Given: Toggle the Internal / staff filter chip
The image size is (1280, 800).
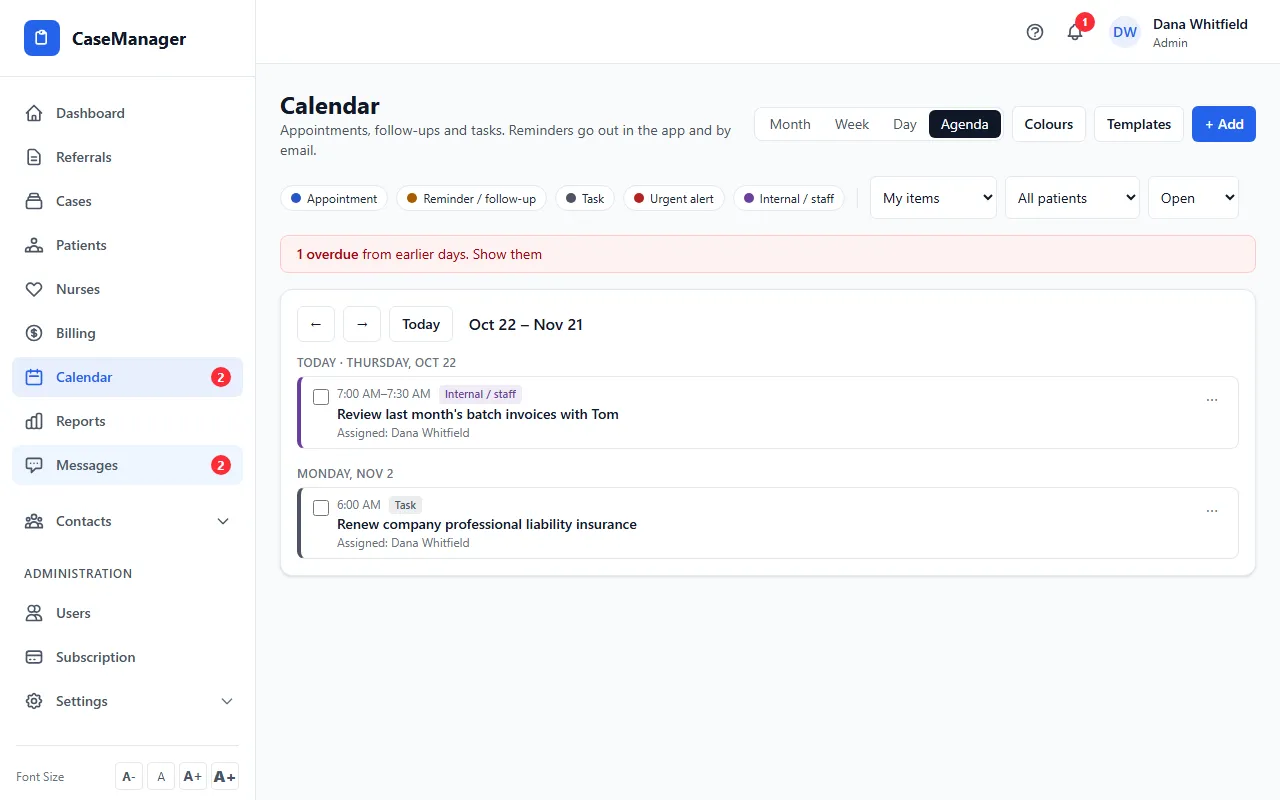Looking at the screenshot, I should point(789,198).
